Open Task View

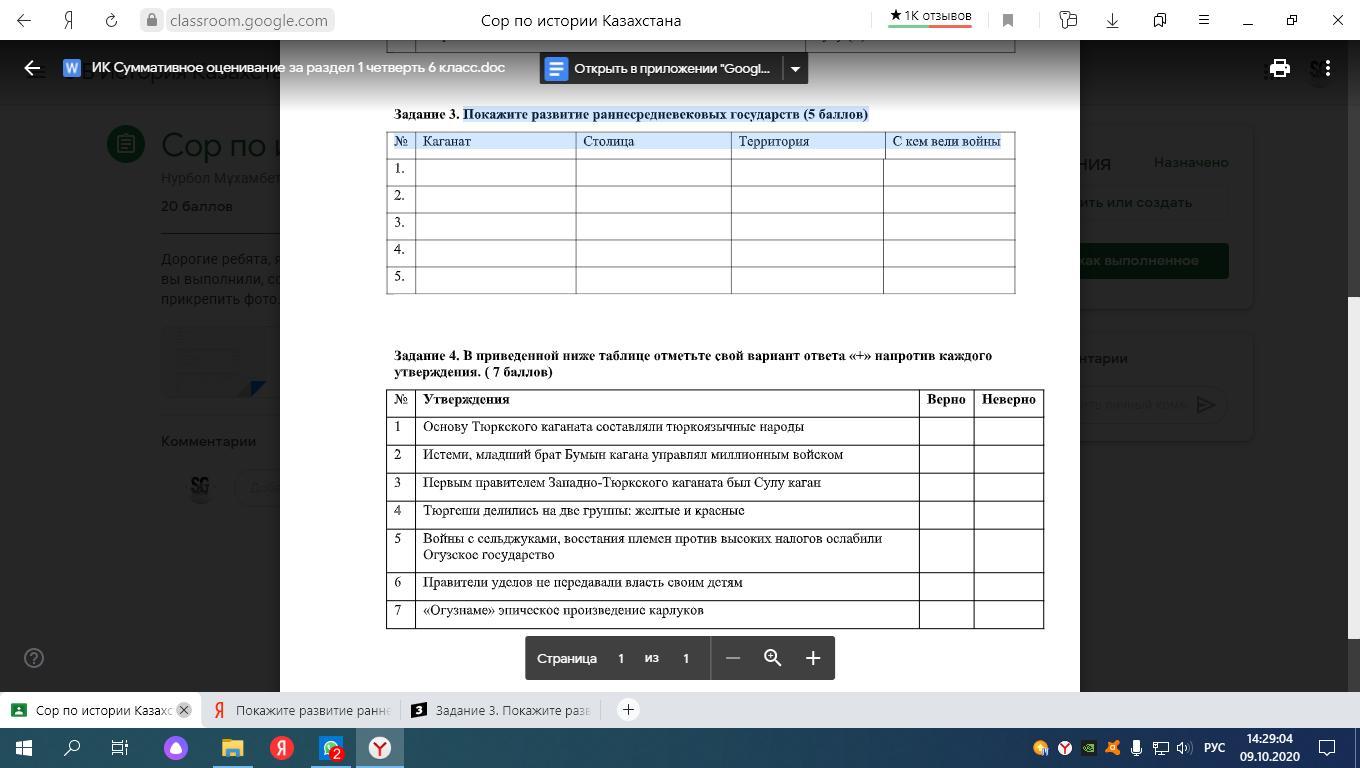point(120,748)
